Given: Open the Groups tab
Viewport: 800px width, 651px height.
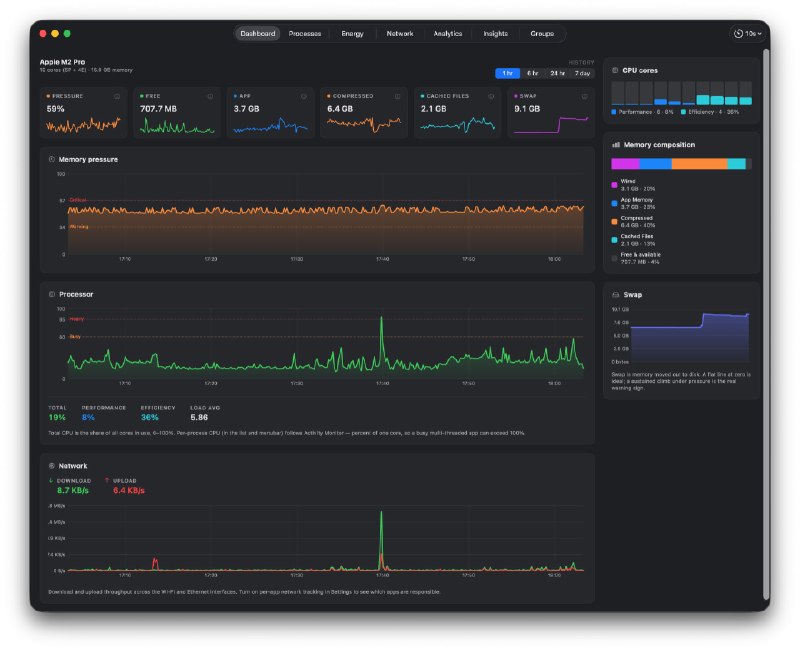Looking at the screenshot, I should 542,34.
